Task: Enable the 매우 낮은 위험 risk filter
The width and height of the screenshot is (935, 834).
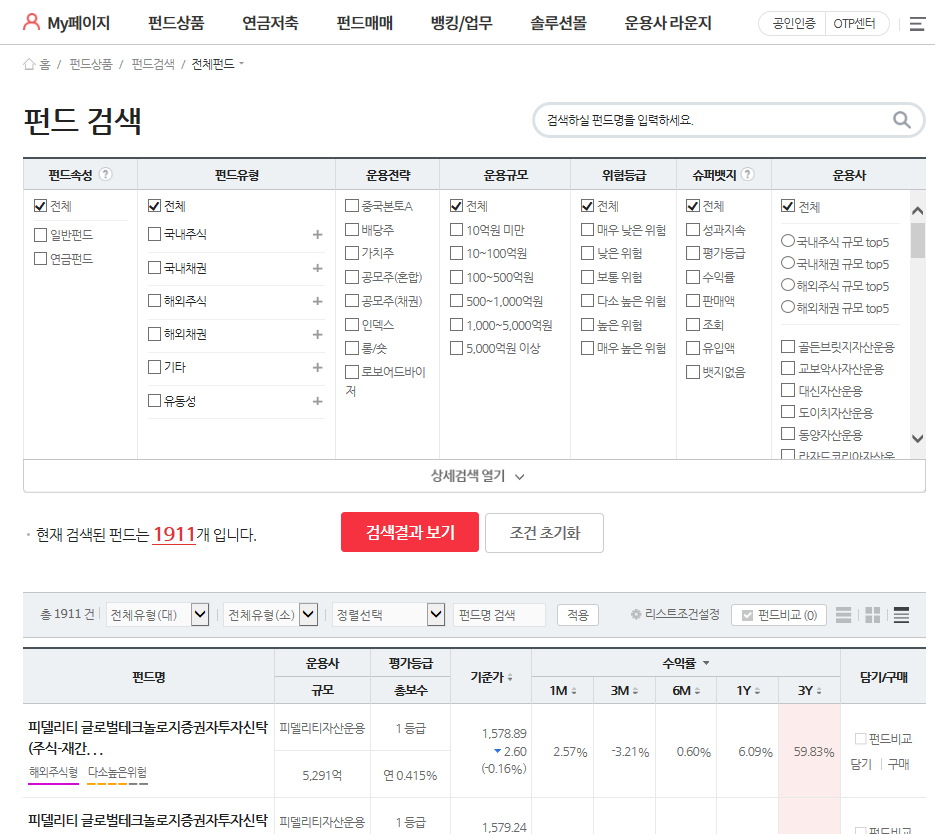Action: click(x=585, y=228)
